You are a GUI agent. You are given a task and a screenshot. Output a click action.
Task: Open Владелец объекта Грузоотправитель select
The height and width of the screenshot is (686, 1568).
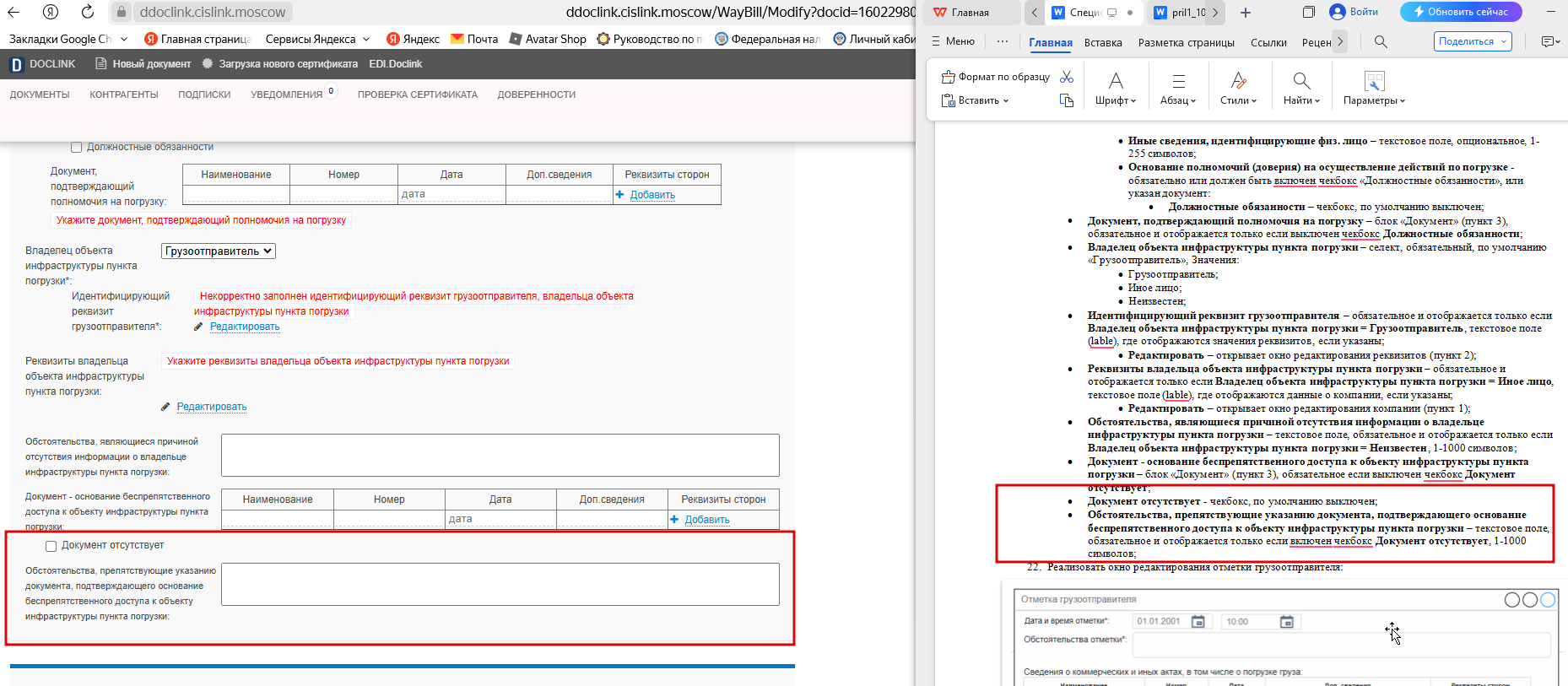[219, 251]
